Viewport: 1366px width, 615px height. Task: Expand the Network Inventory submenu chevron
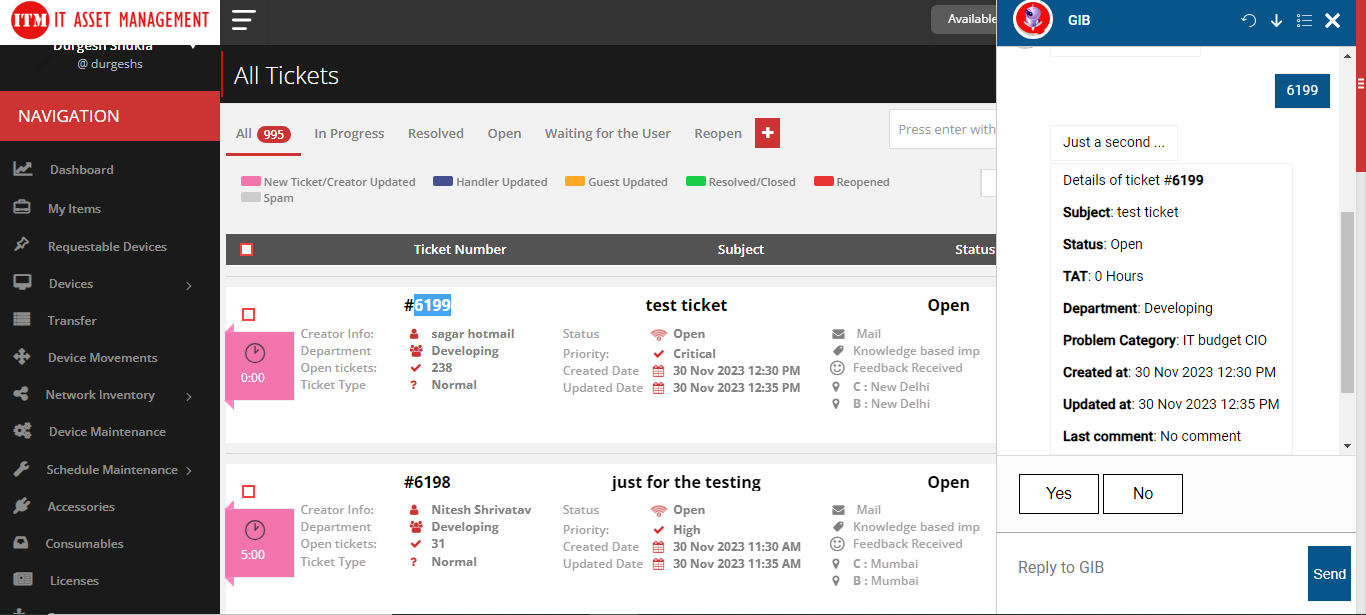pyautogui.click(x=189, y=397)
